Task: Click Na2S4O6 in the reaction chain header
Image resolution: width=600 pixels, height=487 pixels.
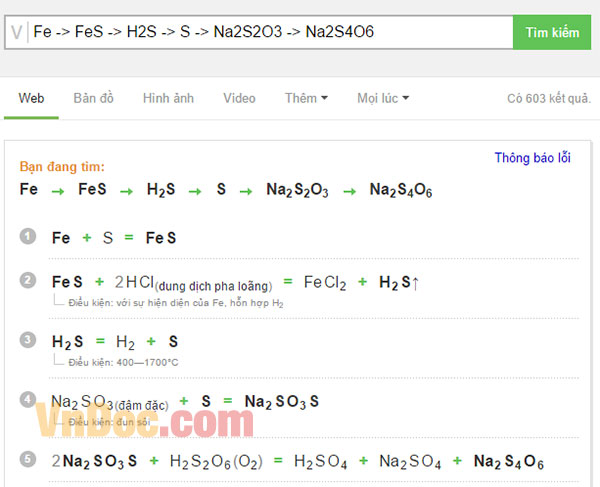Action: point(400,189)
